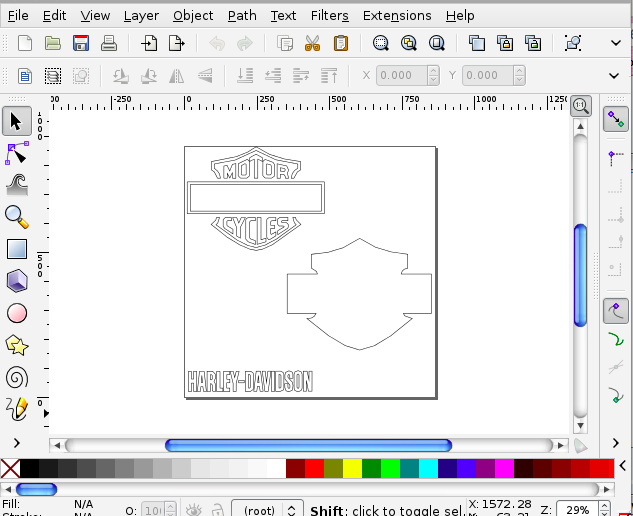Screen dimensions: 633x516
Task: Open the Filters menu
Action: [329, 16]
